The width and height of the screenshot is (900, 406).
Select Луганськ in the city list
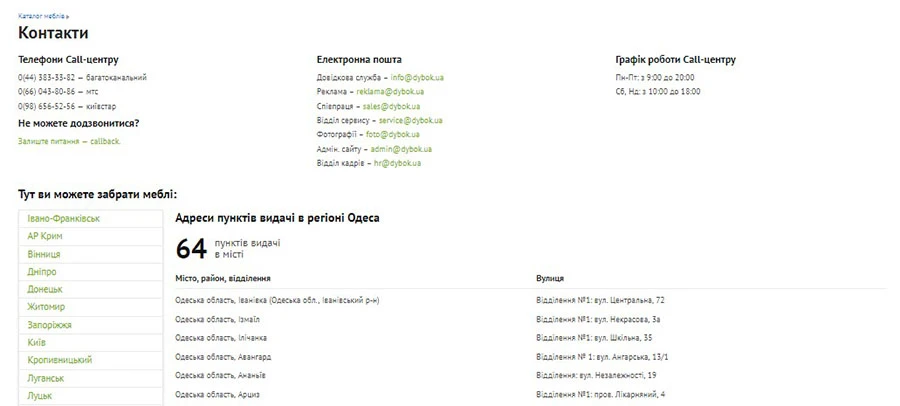pos(46,378)
